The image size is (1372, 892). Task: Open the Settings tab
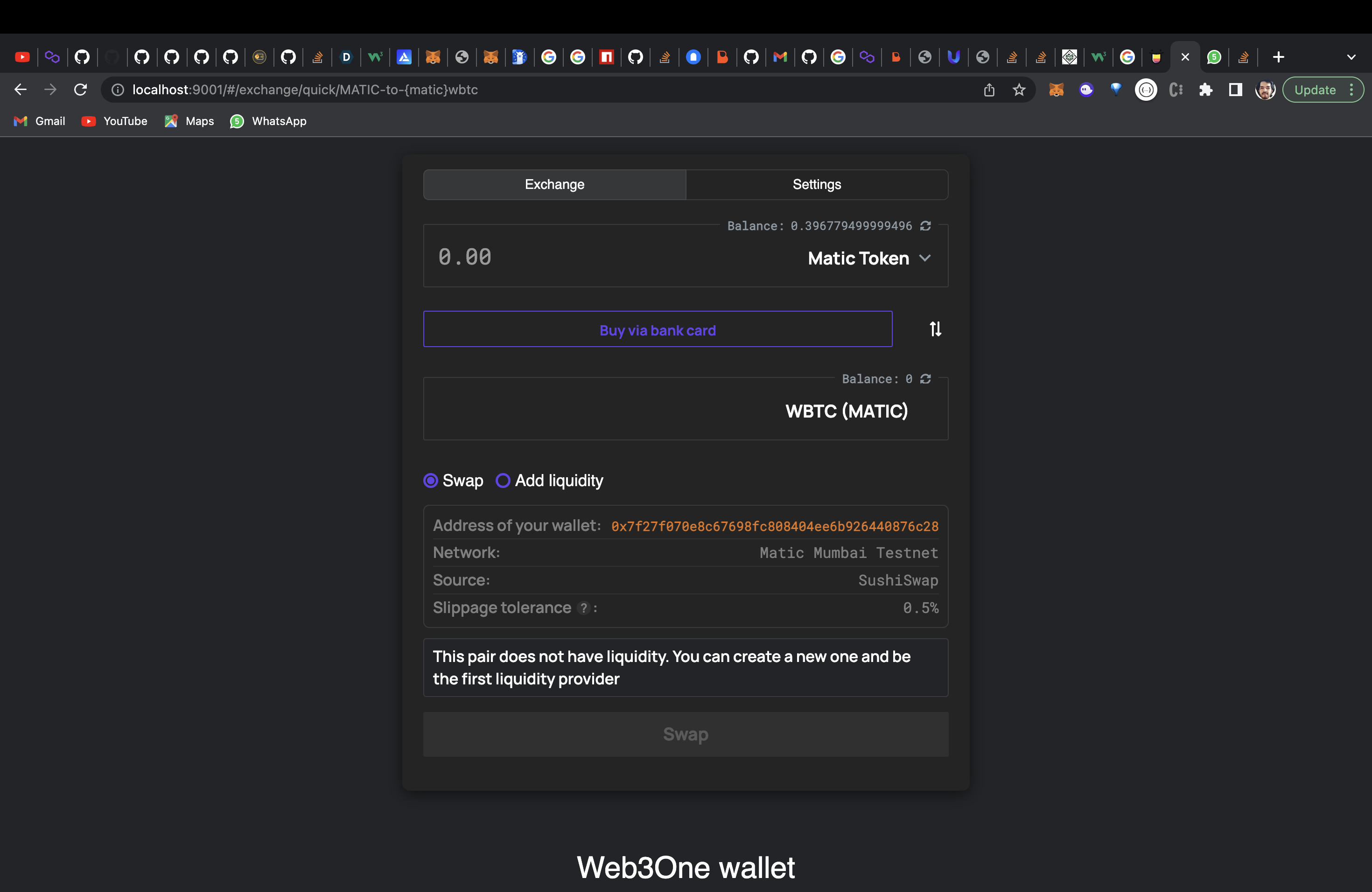pyautogui.click(x=817, y=183)
